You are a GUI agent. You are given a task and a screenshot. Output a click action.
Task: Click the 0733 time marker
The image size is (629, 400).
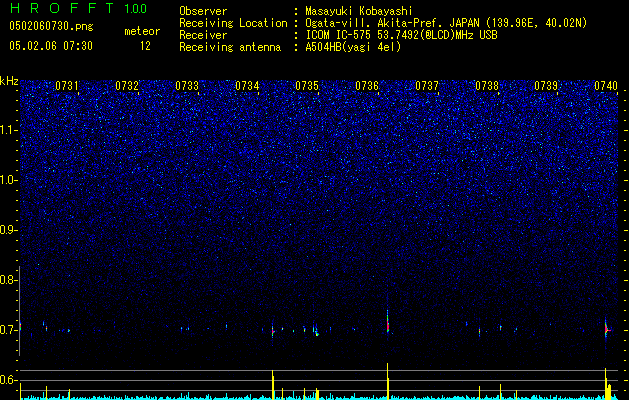(x=187, y=86)
